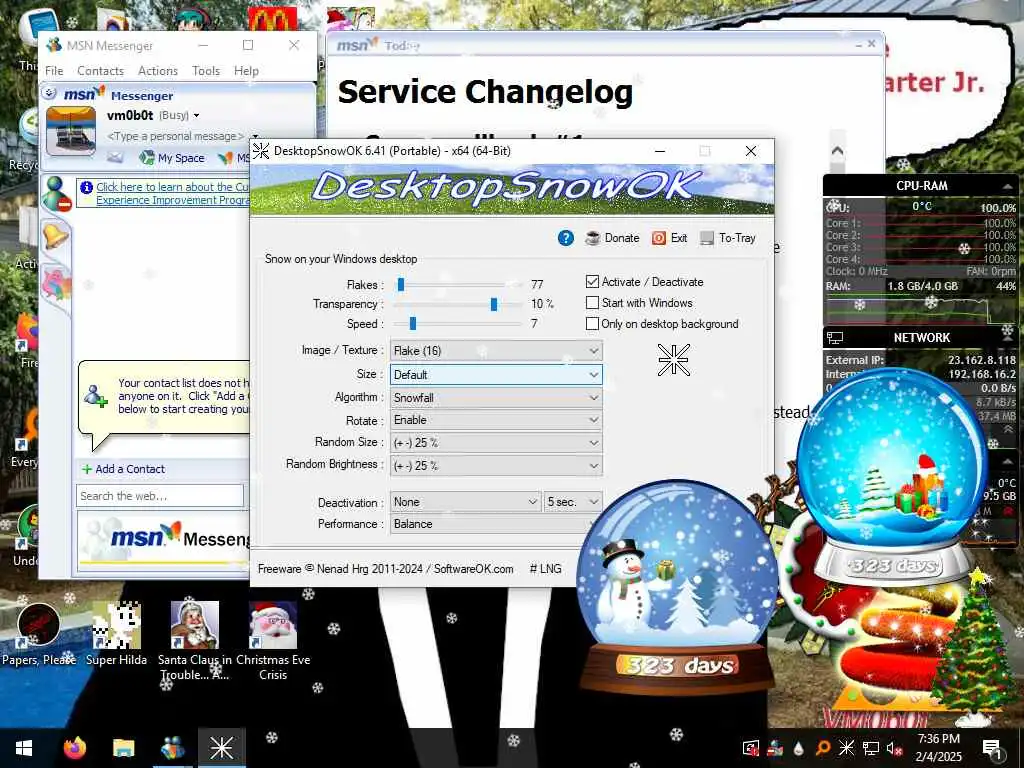The height and width of the screenshot is (768, 1024).
Task: Open Help menu in MSN Messenger
Action: coord(246,71)
